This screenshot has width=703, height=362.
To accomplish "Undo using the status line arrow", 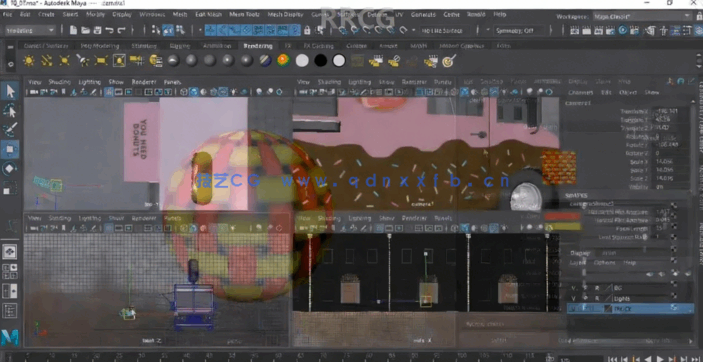I will [109, 31].
